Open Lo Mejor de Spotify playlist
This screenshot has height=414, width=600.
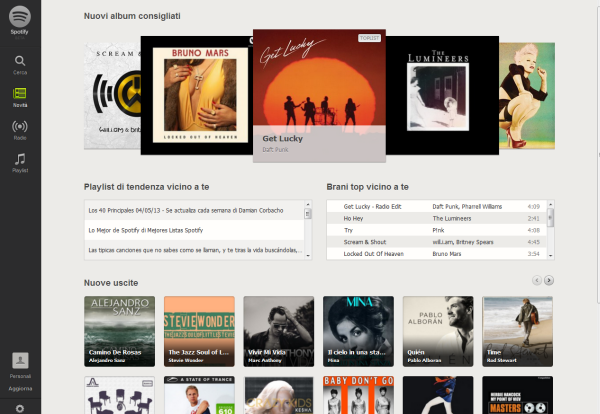pyautogui.click(x=194, y=230)
